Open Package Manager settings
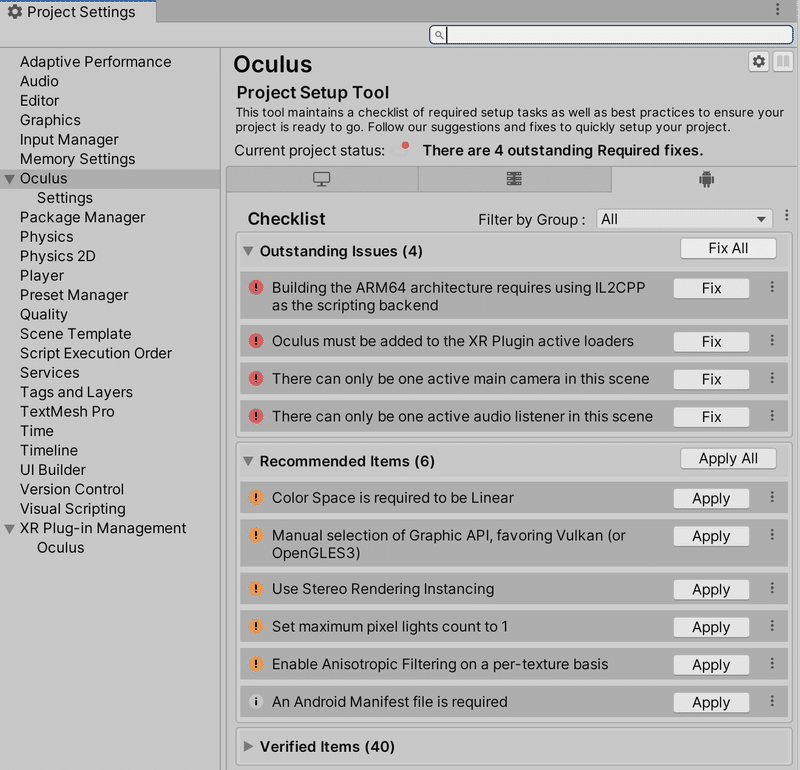800x770 pixels. (83, 217)
